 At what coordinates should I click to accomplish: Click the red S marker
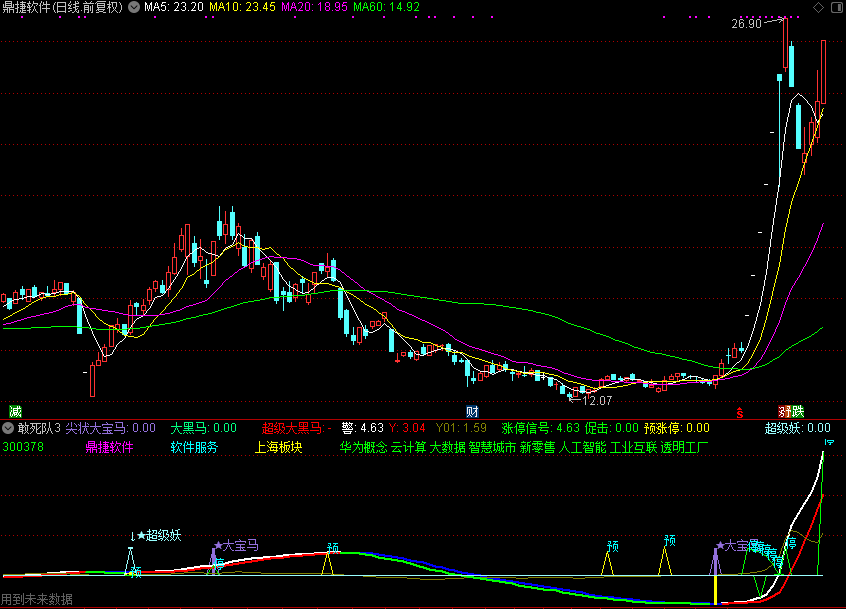click(x=740, y=413)
